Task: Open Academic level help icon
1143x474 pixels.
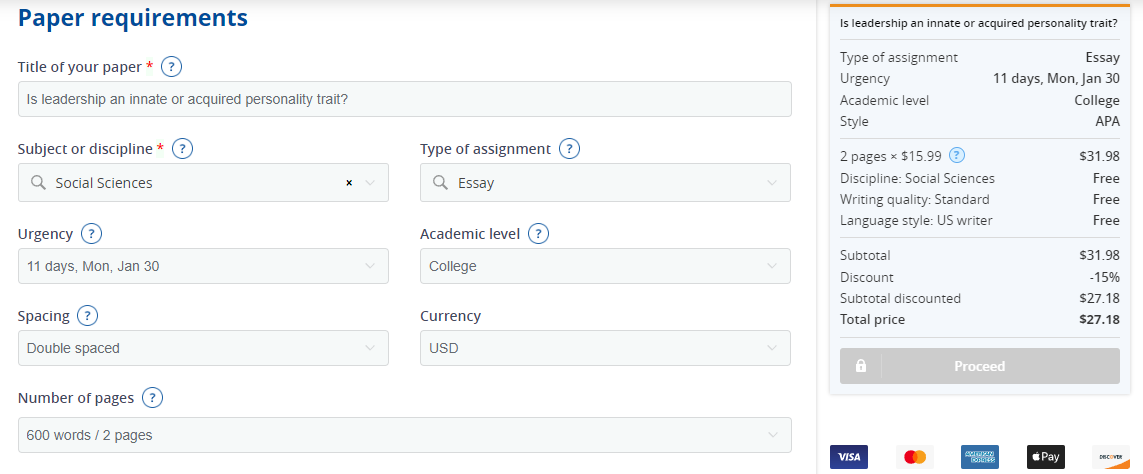Action: (538, 234)
